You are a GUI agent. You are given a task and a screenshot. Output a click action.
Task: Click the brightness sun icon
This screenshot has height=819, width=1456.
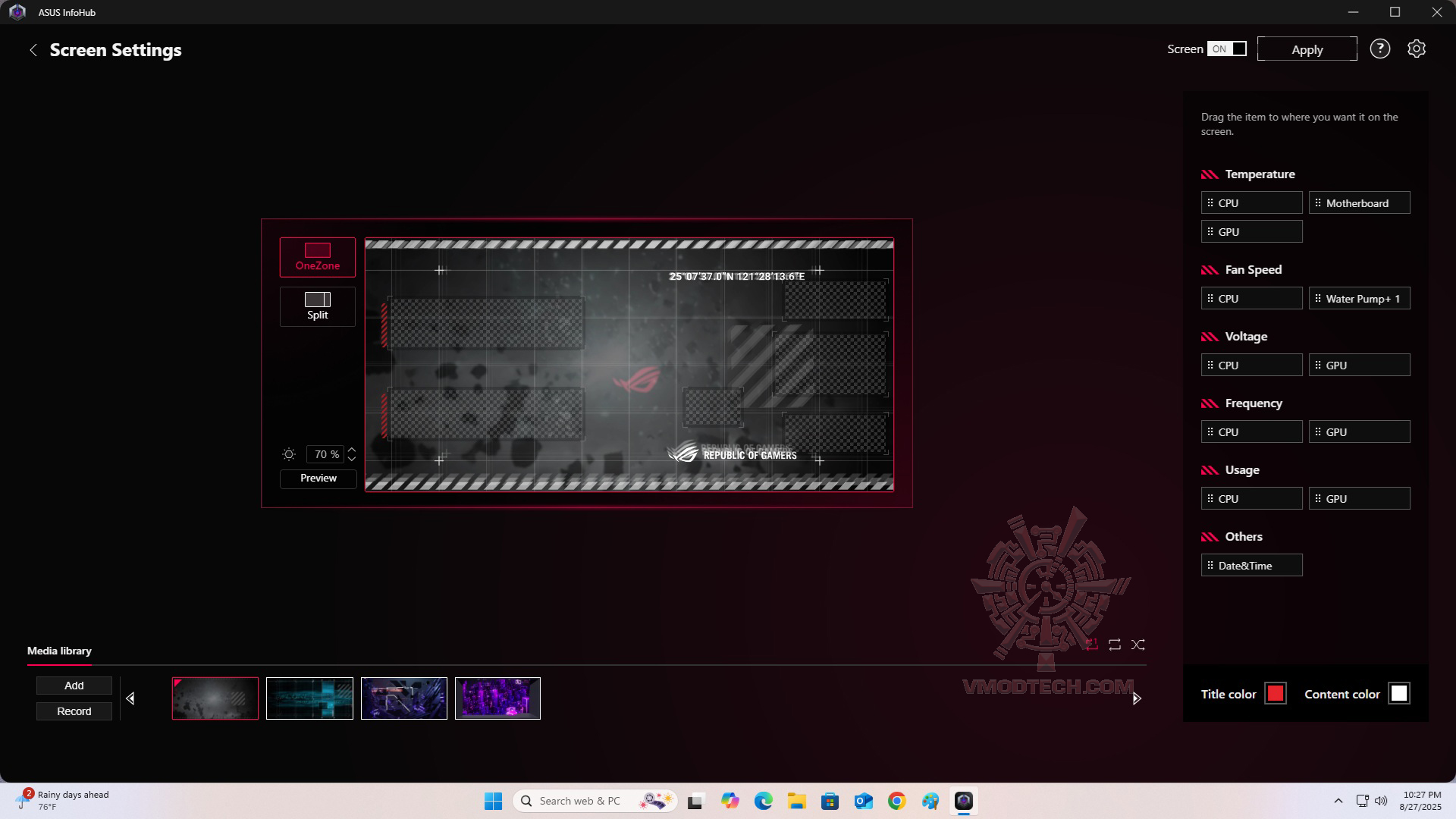(289, 454)
